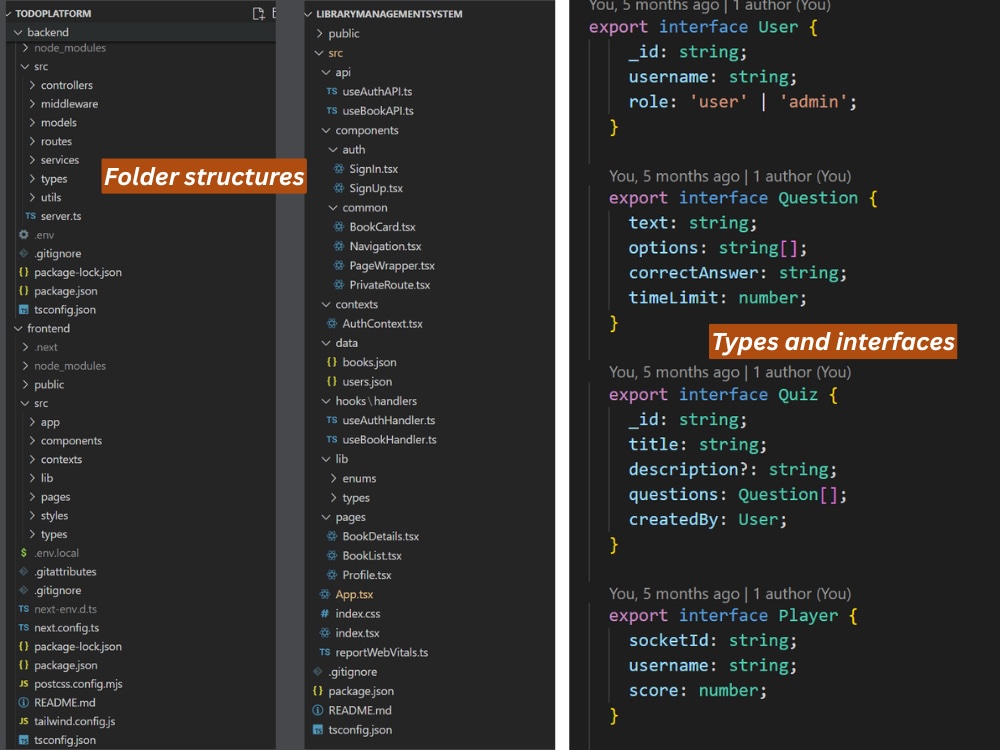Expand the .next folder
Image resolution: width=1000 pixels, height=750 pixels.
(25, 347)
